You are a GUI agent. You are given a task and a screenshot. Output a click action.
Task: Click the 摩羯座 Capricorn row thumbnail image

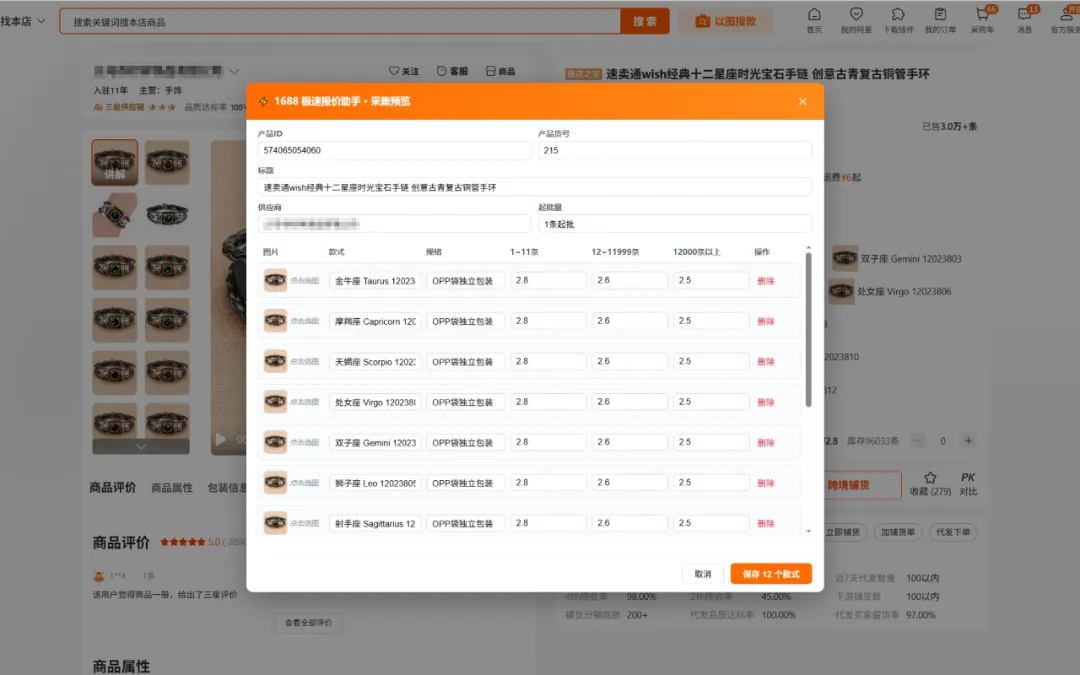tap(276, 321)
